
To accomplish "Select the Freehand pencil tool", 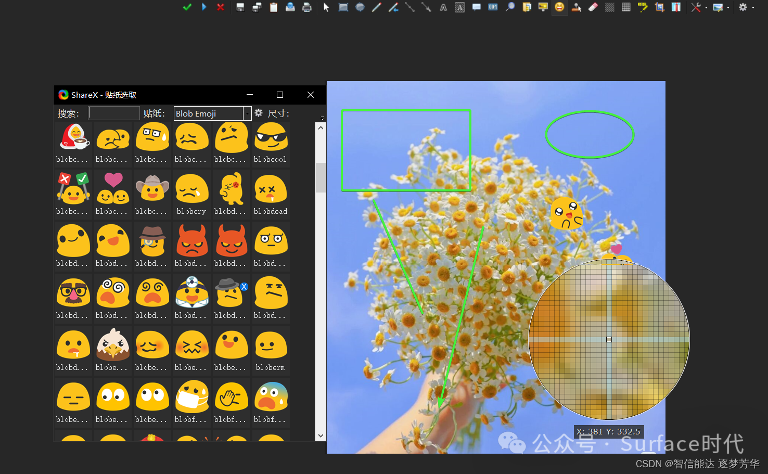I will tap(376, 7).
